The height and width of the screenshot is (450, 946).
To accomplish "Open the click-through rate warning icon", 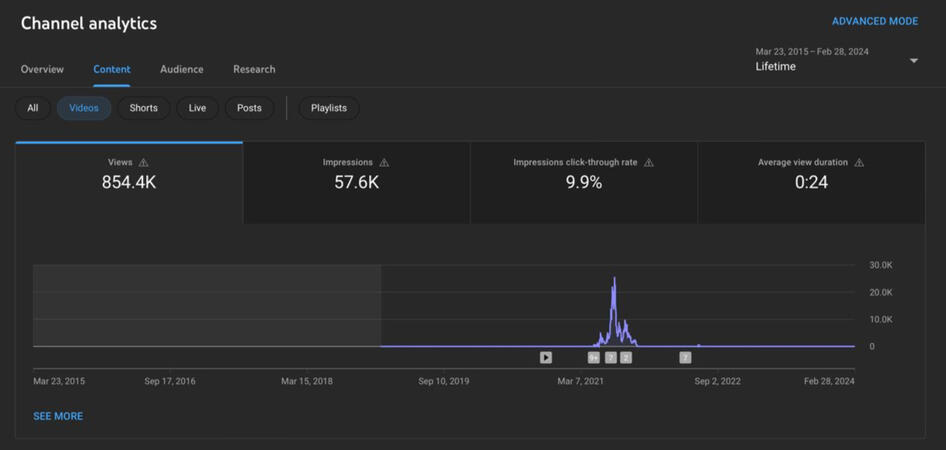I will coord(648,163).
